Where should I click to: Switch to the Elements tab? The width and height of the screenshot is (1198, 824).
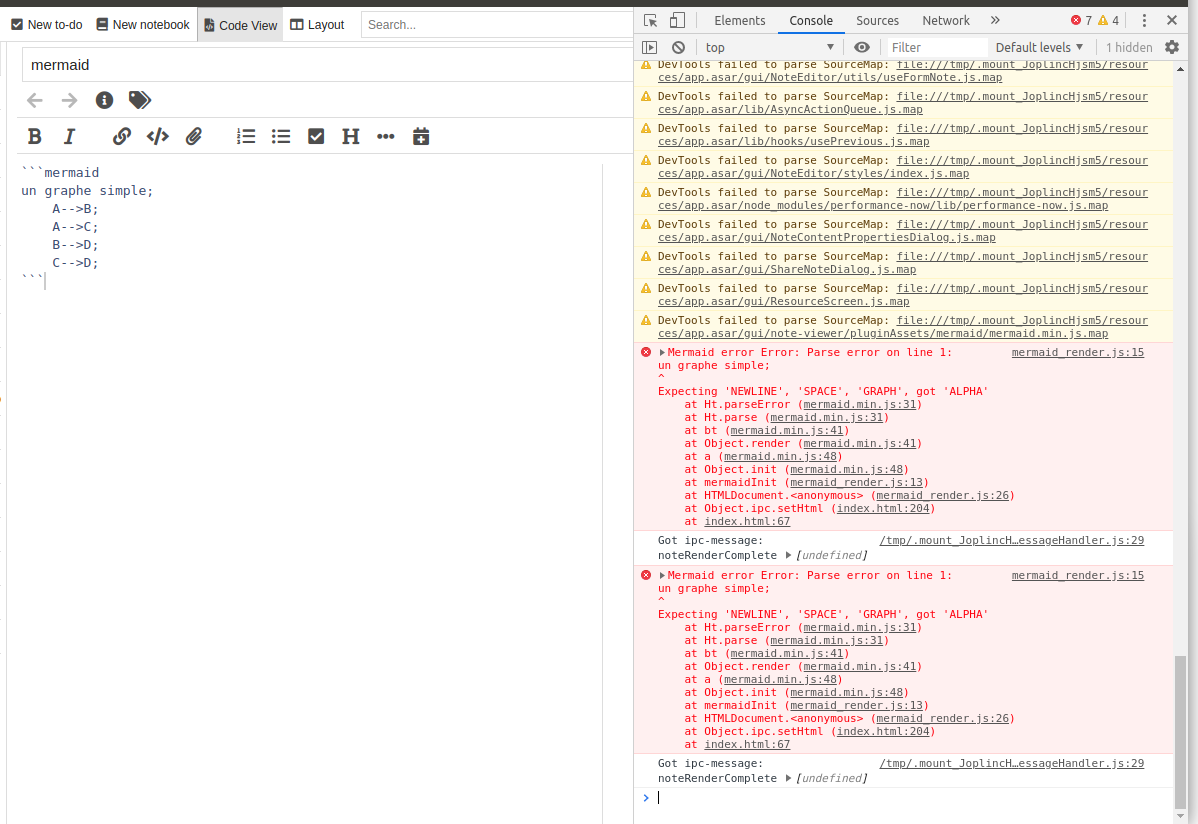click(x=740, y=21)
